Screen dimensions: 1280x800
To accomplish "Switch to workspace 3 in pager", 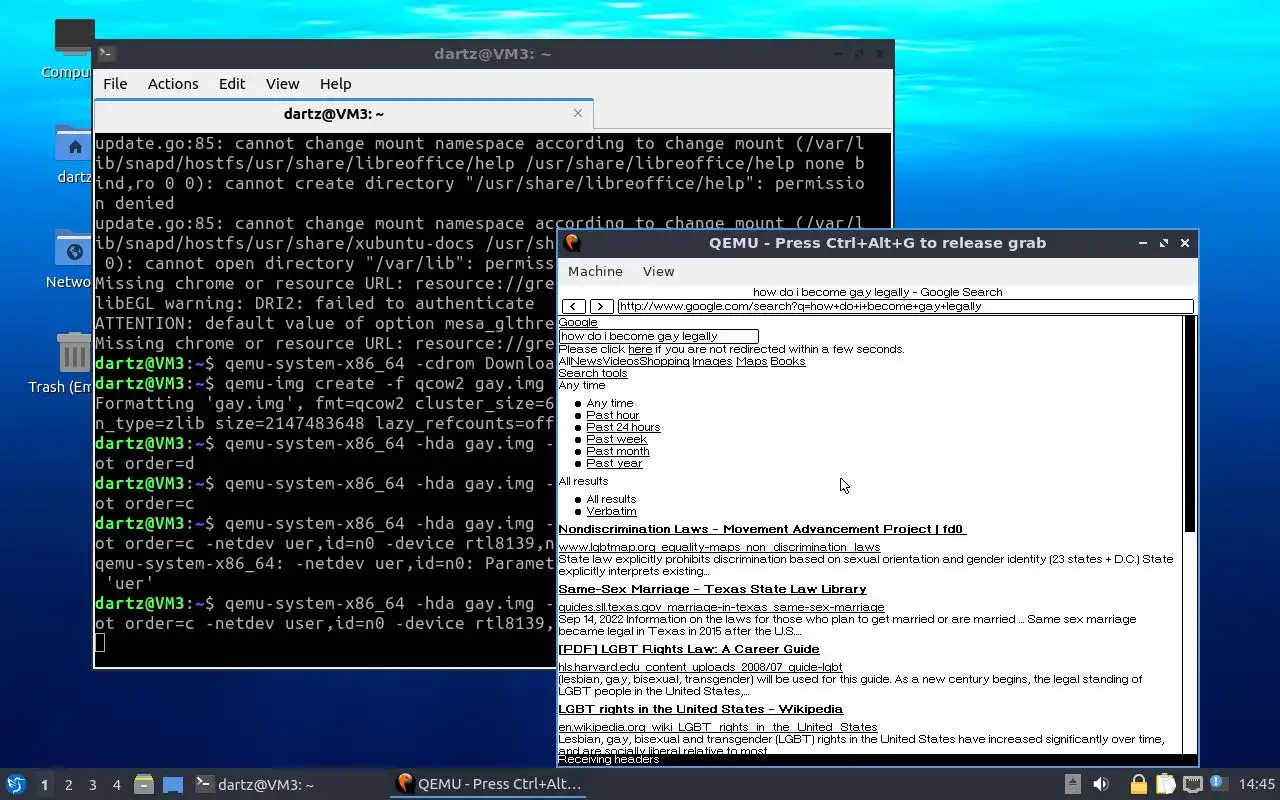I will tap(92, 785).
